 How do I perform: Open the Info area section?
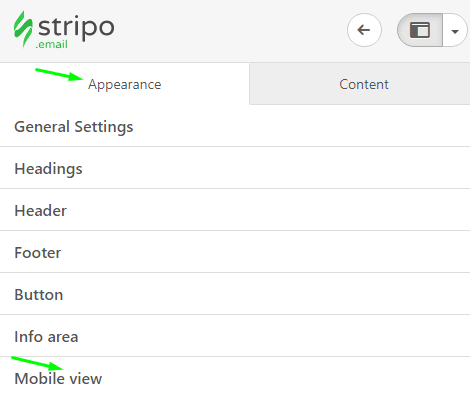pos(235,336)
